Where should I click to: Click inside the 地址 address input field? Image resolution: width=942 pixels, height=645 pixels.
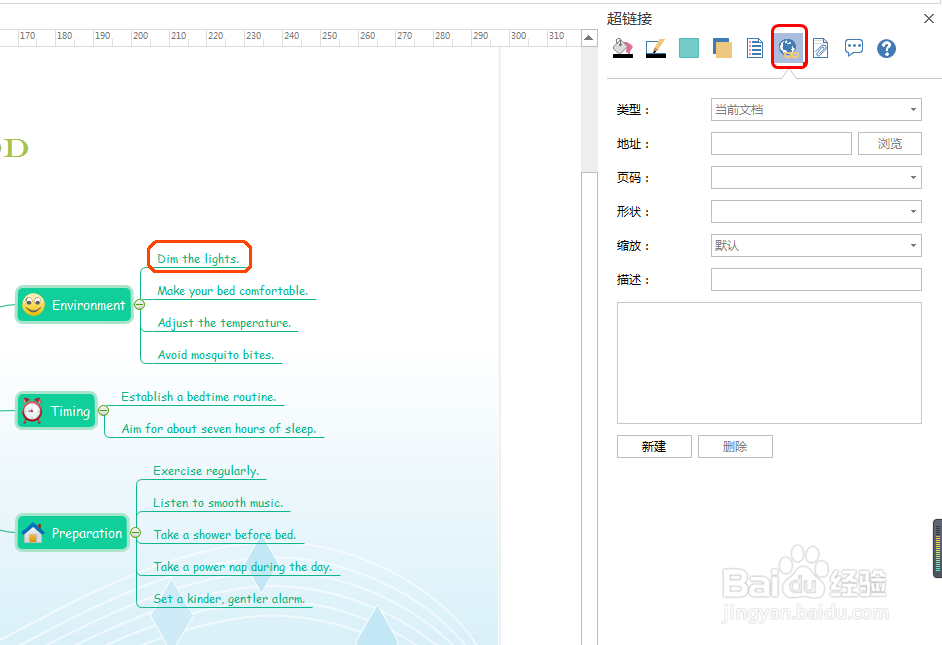780,143
